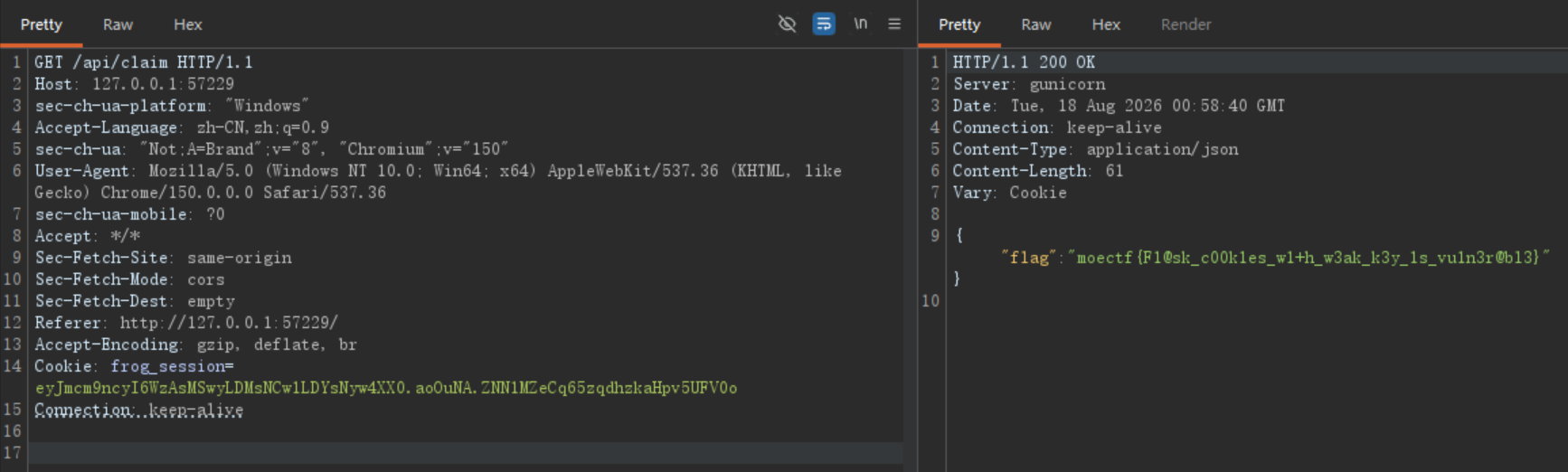Image resolution: width=1568 pixels, height=472 pixels.
Task: Click the Content-Length: 61 header
Action: pos(1038,171)
